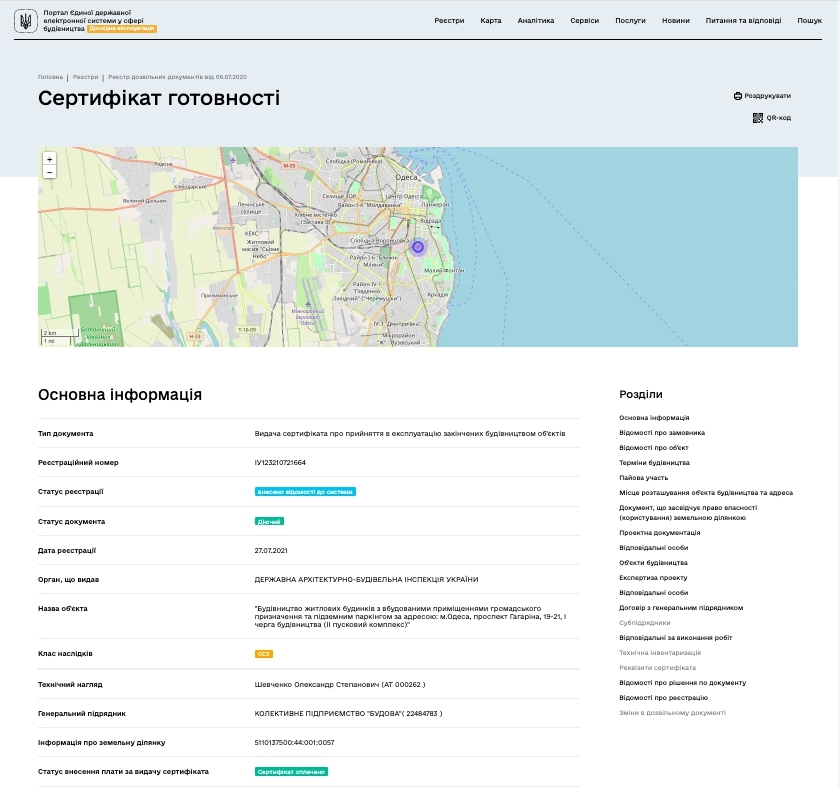Jump to section Проектна документація
Viewport: 840px width, 788px height.
pyautogui.click(x=659, y=533)
